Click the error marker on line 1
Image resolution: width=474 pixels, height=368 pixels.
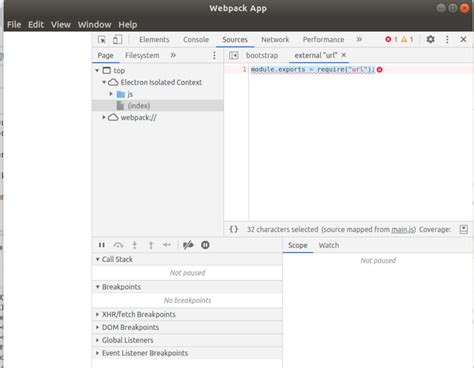(379, 70)
